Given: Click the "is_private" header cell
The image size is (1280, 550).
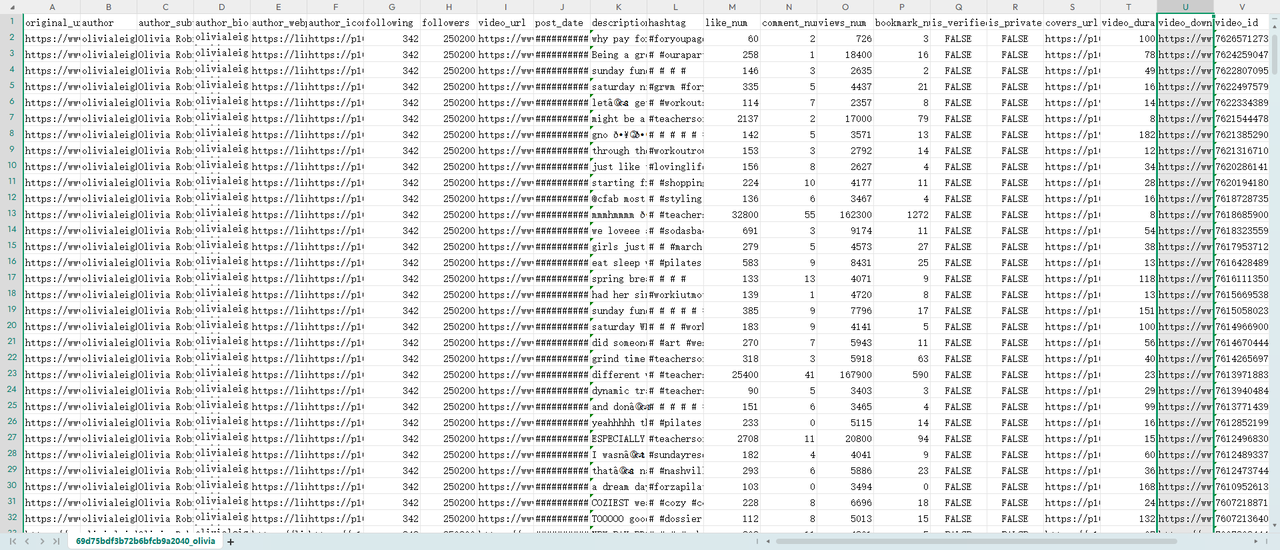Looking at the screenshot, I should (x=1015, y=22).
